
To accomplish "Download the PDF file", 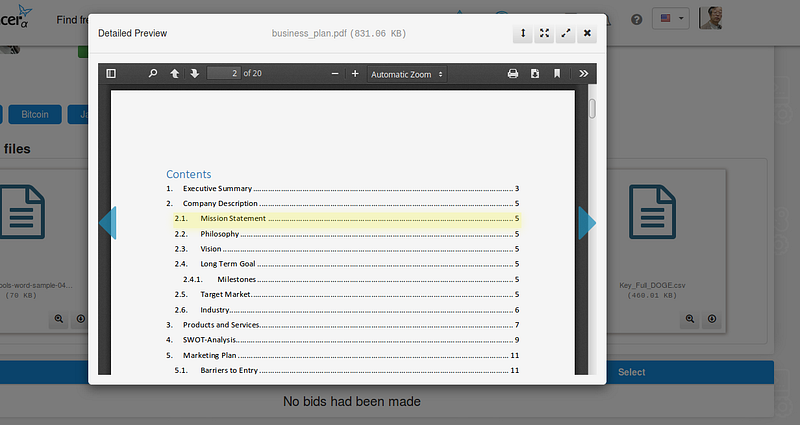I will point(535,73).
